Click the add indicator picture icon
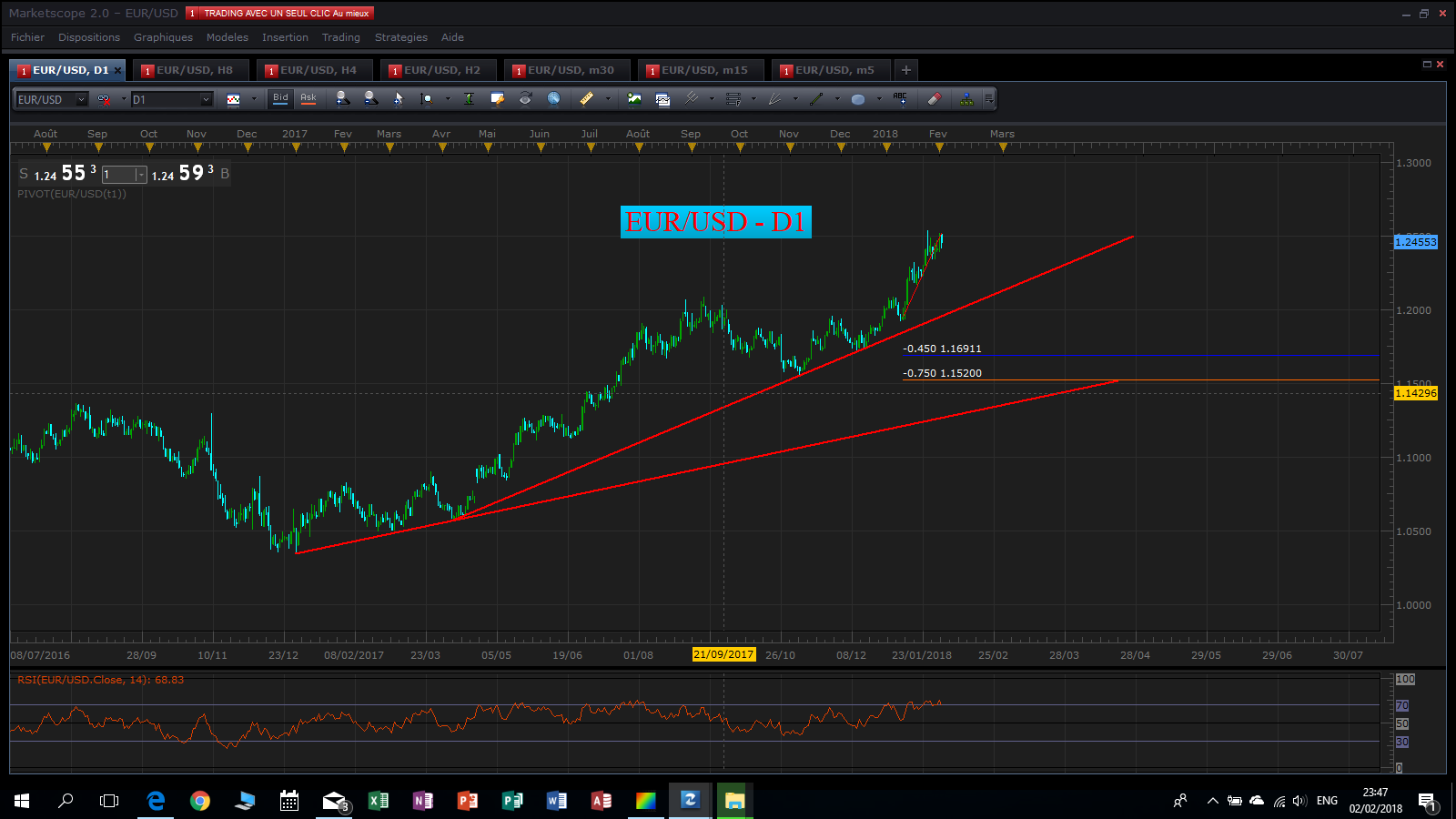1456x819 pixels. click(634, 98)
